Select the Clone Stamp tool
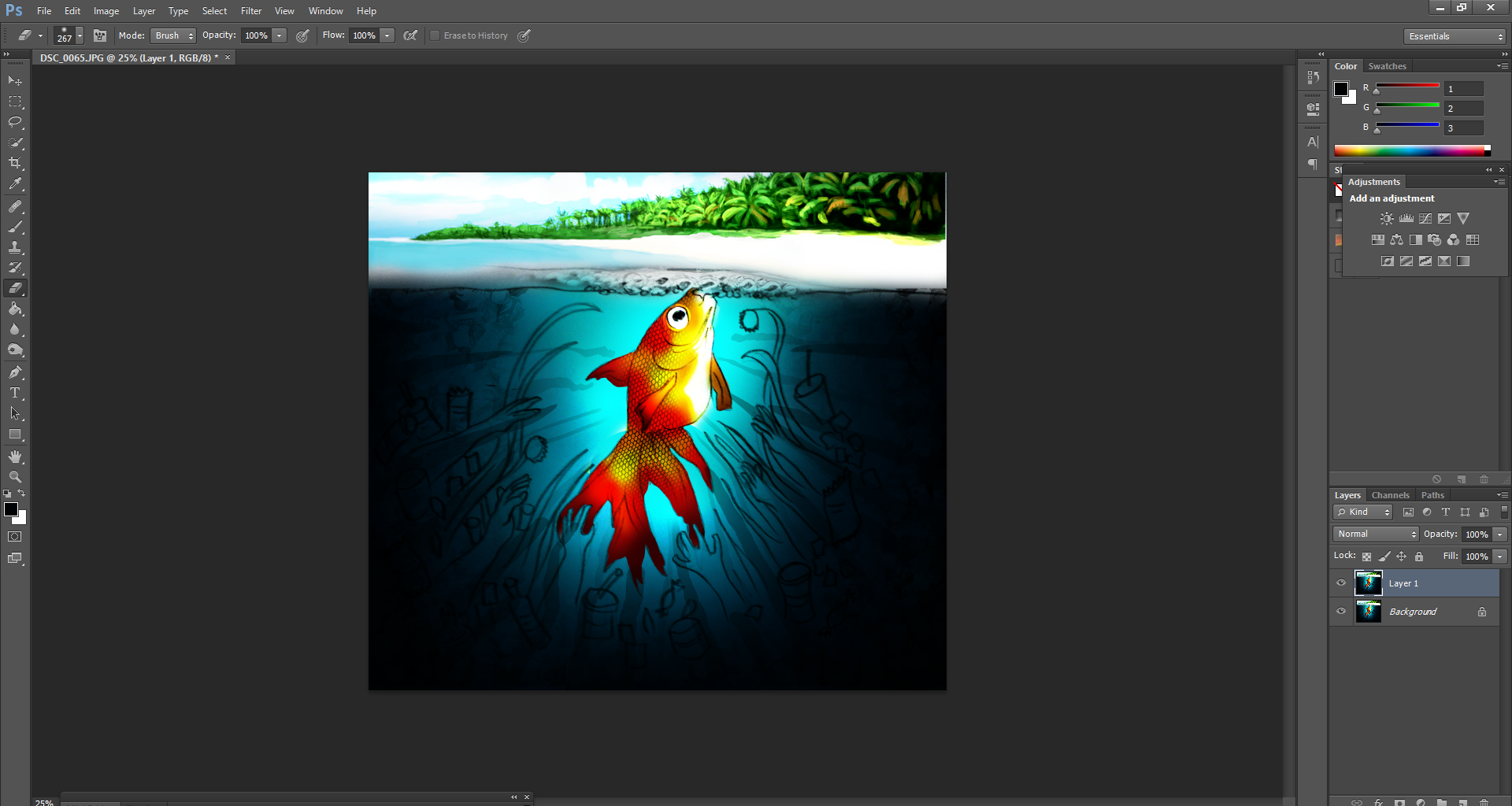Viewport: 1512px width, 806px height. [15, 247]
